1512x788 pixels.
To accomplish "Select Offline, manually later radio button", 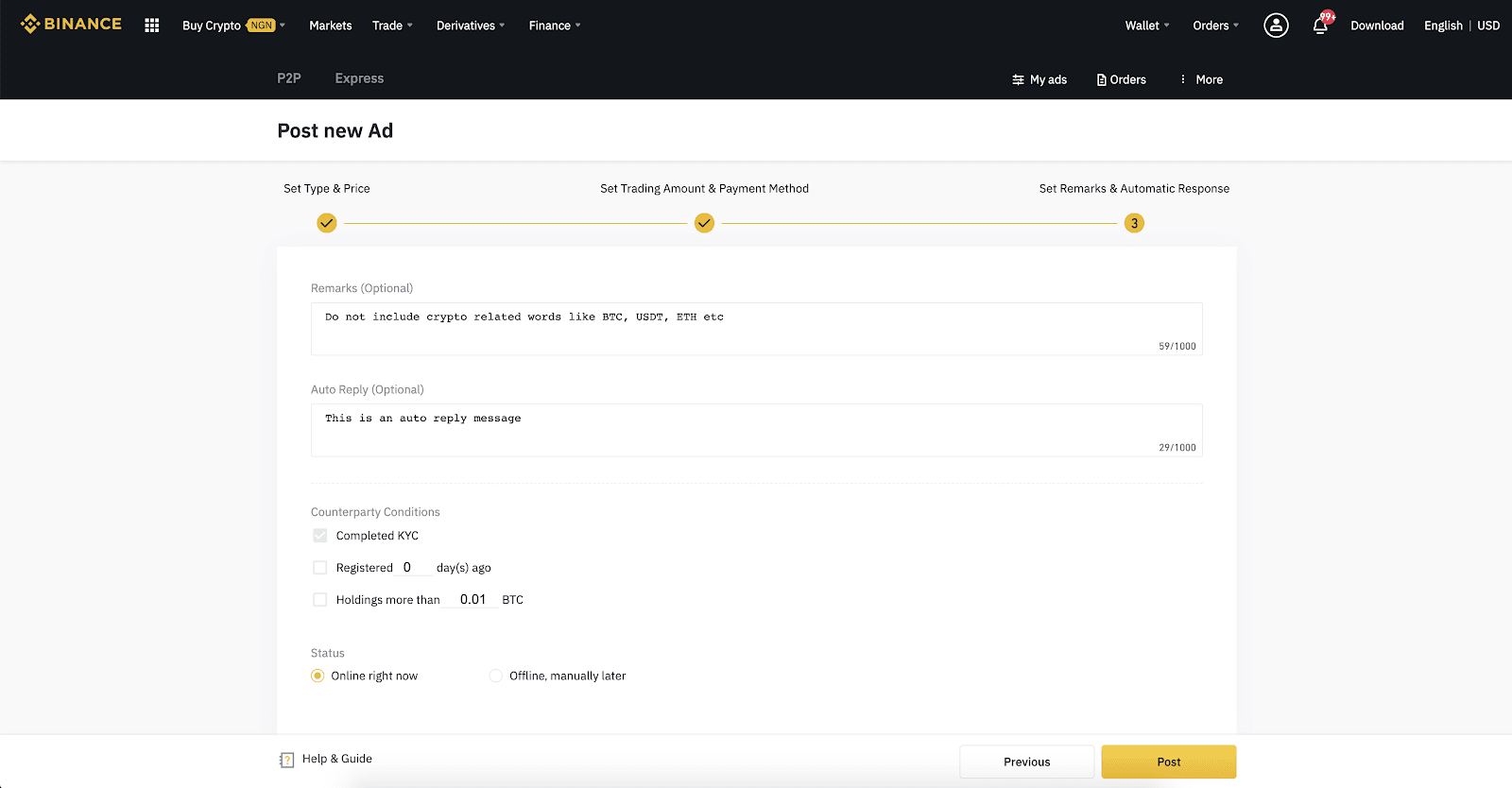I will click(495, 676).
